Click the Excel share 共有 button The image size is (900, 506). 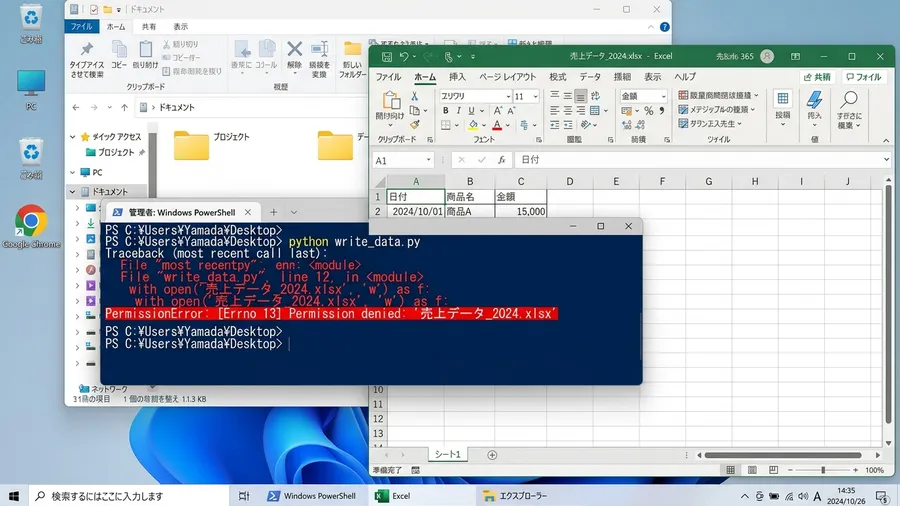click(x=817, y=77)
